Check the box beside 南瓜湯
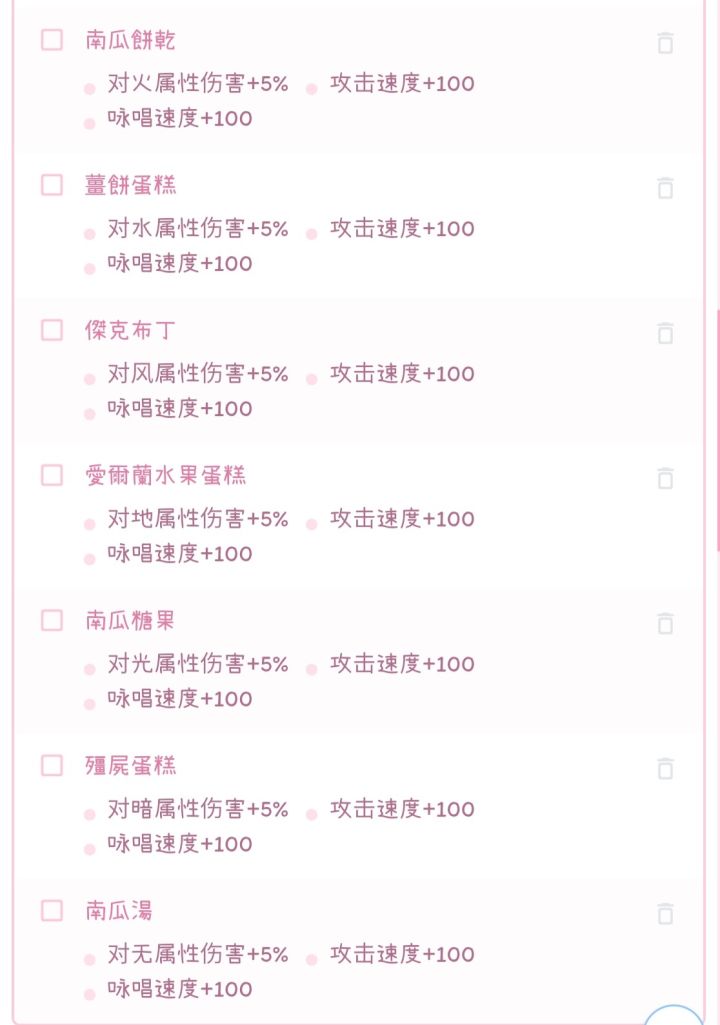 click(52, 910)
